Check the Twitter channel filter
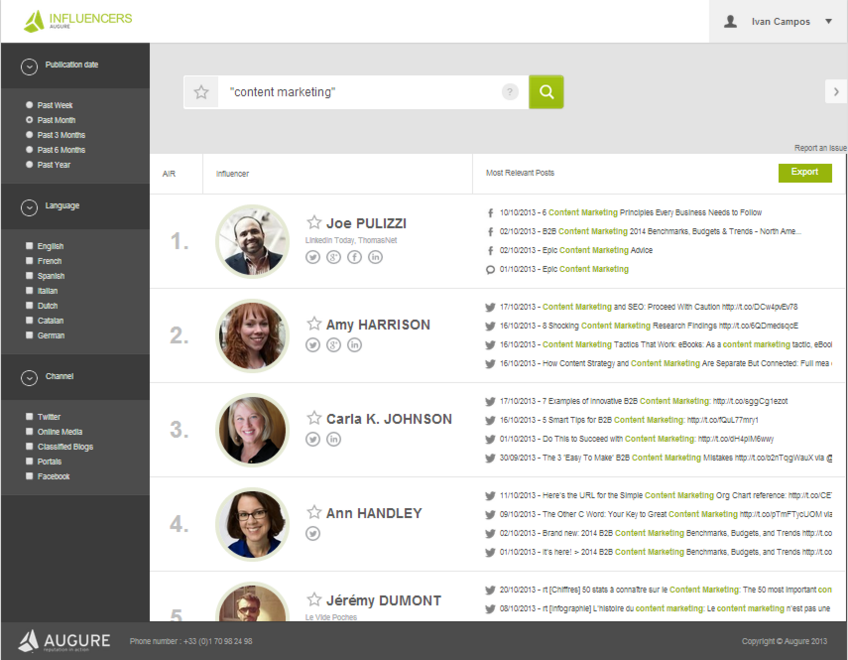The height and width of the screenshot is (660, 848). [x=30, y=417]
